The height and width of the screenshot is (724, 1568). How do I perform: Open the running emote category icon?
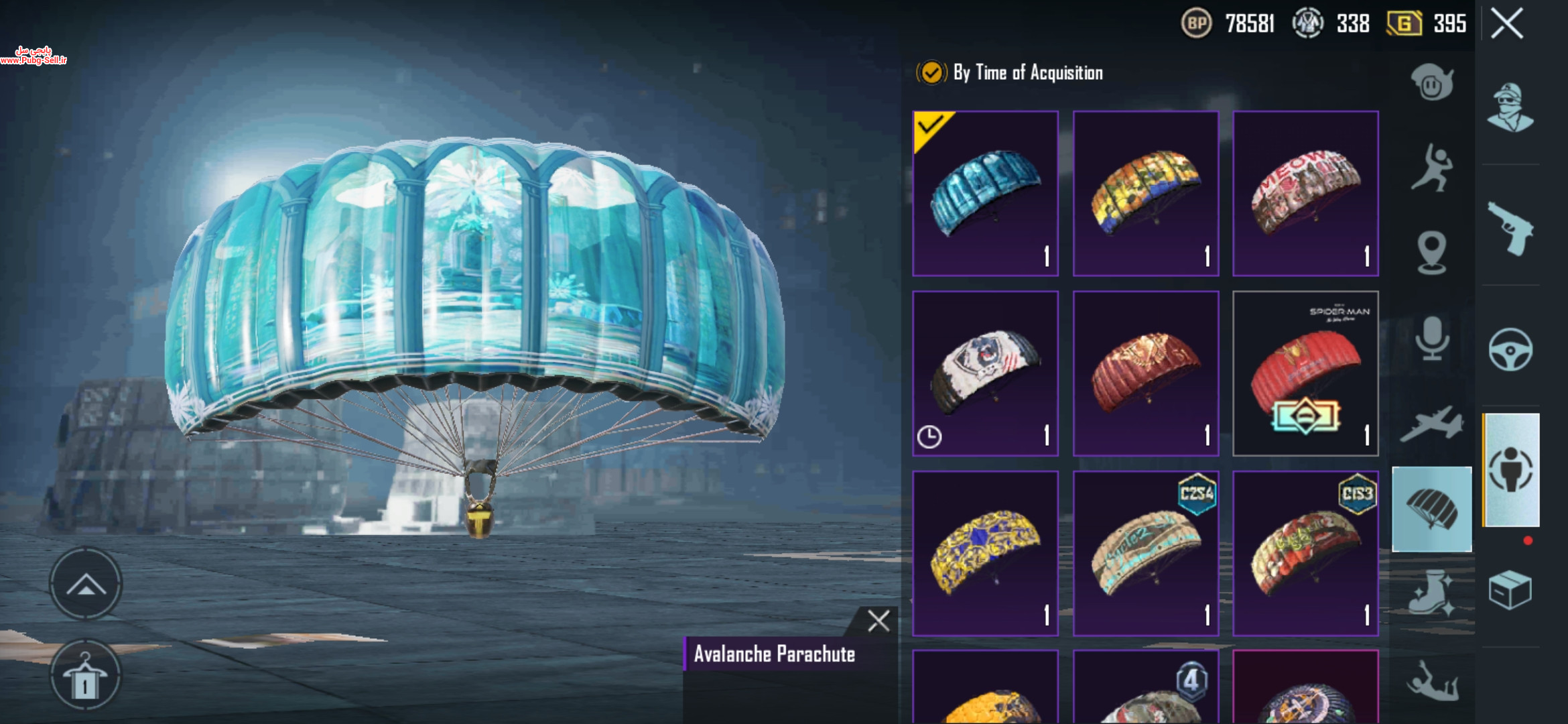1432,168
